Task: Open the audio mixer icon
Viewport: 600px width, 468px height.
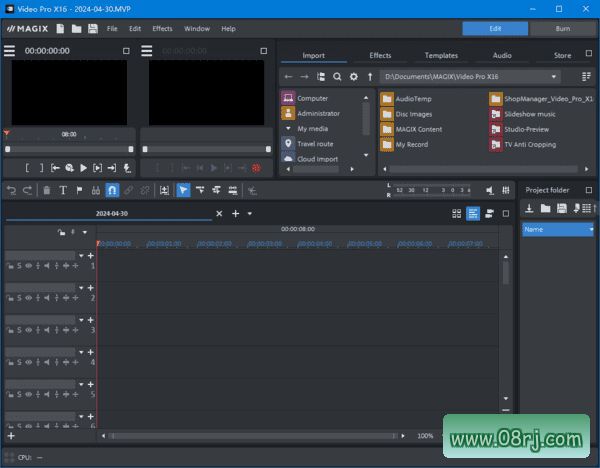Action: tap(506, 190)
